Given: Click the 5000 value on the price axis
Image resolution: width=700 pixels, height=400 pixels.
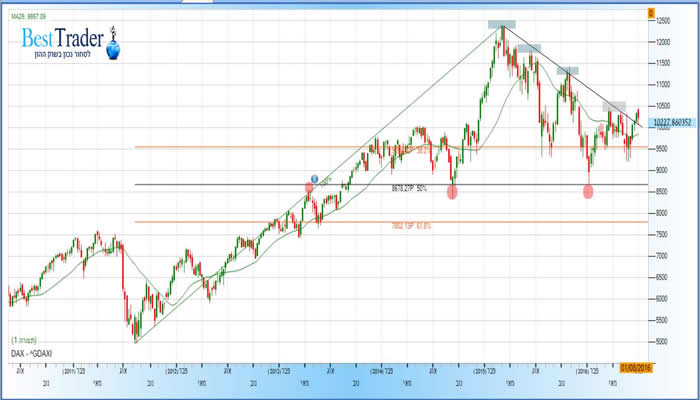Looking at the screenshot, I should (659, 342).
